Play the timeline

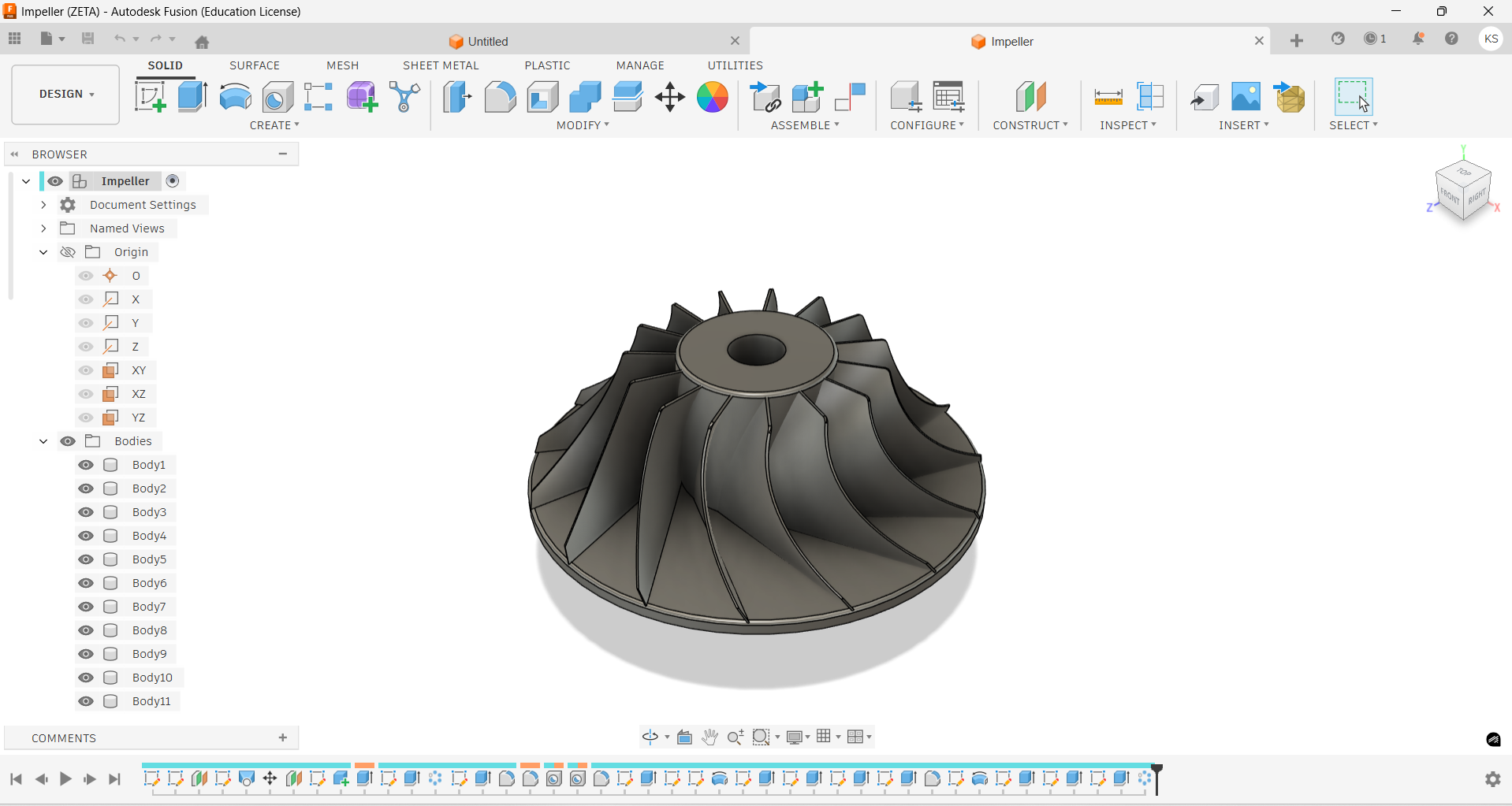65,779
